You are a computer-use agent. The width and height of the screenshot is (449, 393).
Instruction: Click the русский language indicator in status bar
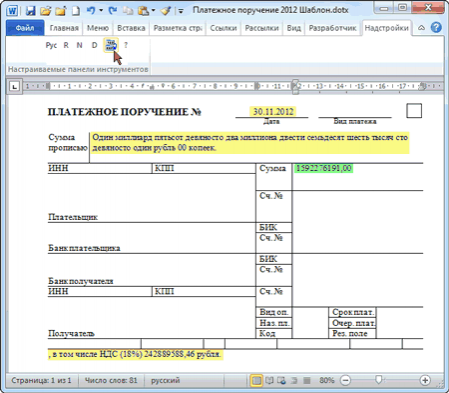click(165, 380)
